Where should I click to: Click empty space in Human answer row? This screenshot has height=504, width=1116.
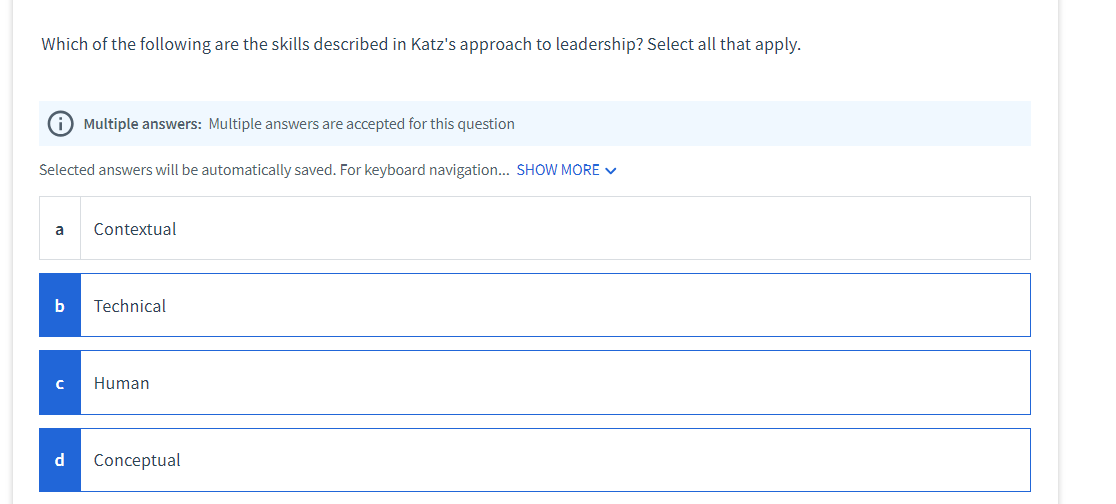(x=605, y=383)
